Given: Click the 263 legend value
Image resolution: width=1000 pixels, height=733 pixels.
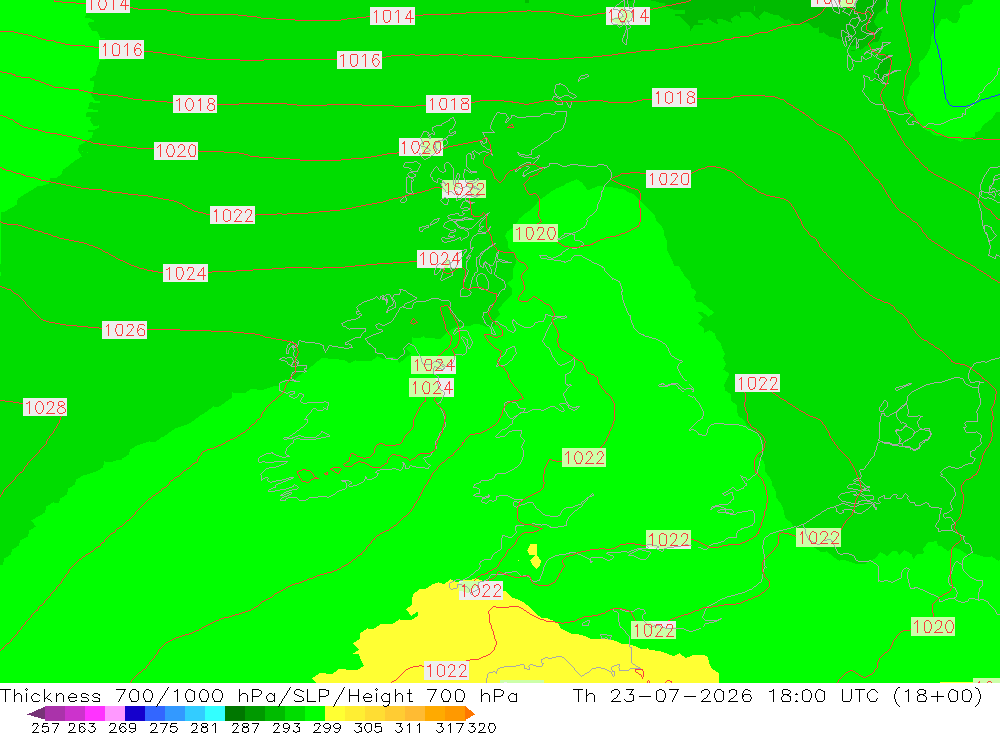Looking at the screenshot, I should 82,727.
